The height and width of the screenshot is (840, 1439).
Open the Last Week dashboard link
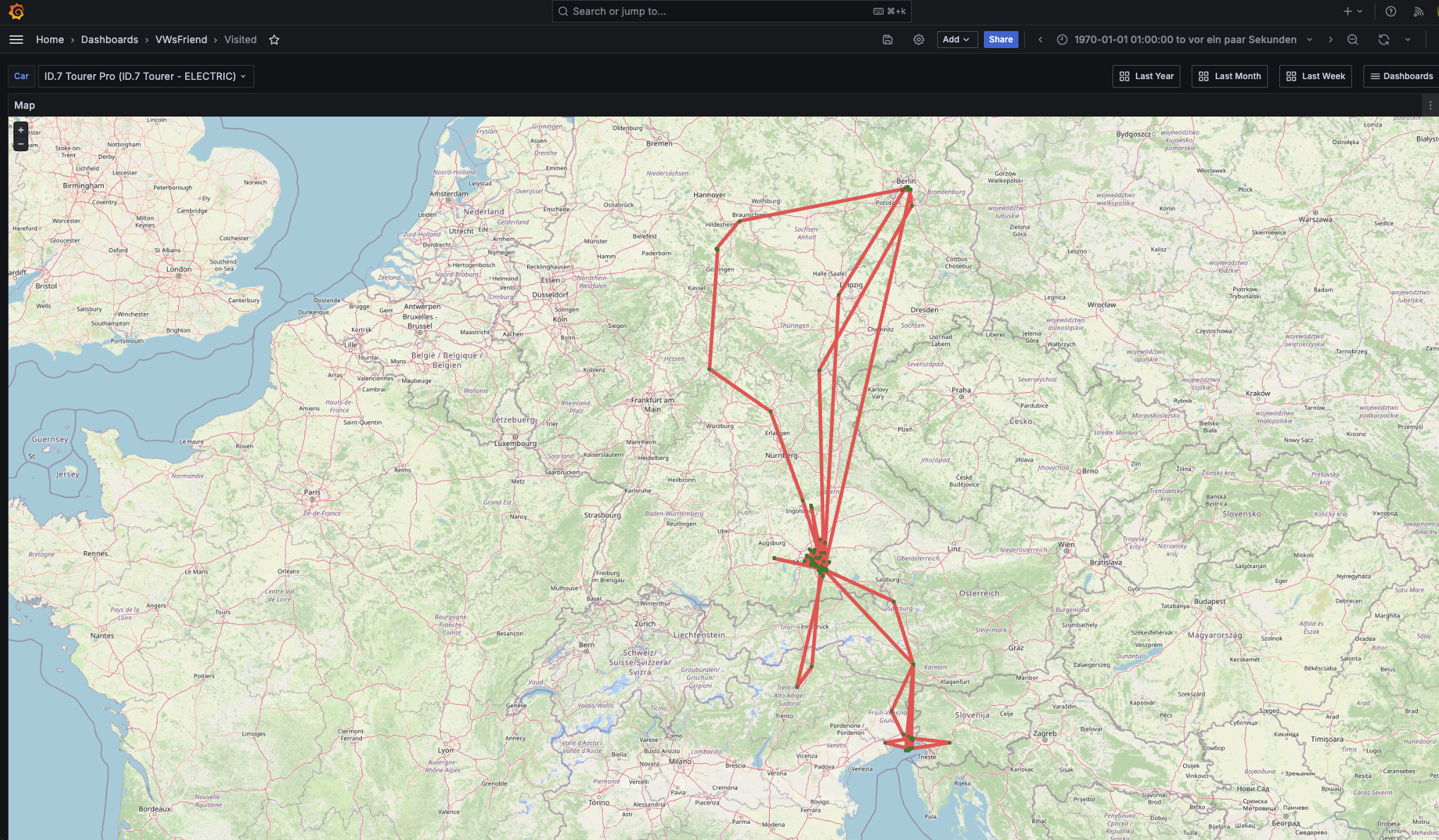[x=1315, y=76]
